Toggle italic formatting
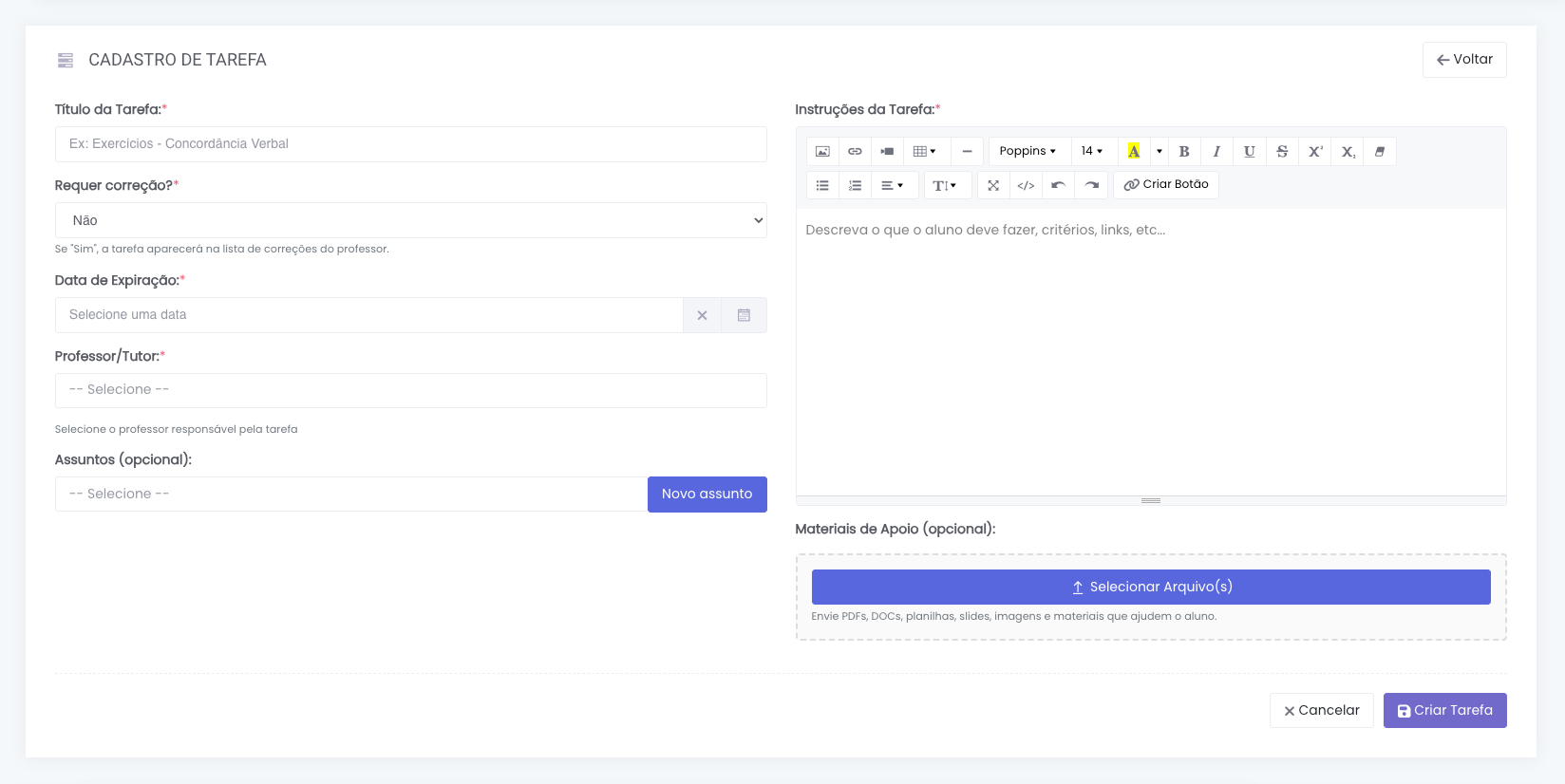 [1216, 152]
